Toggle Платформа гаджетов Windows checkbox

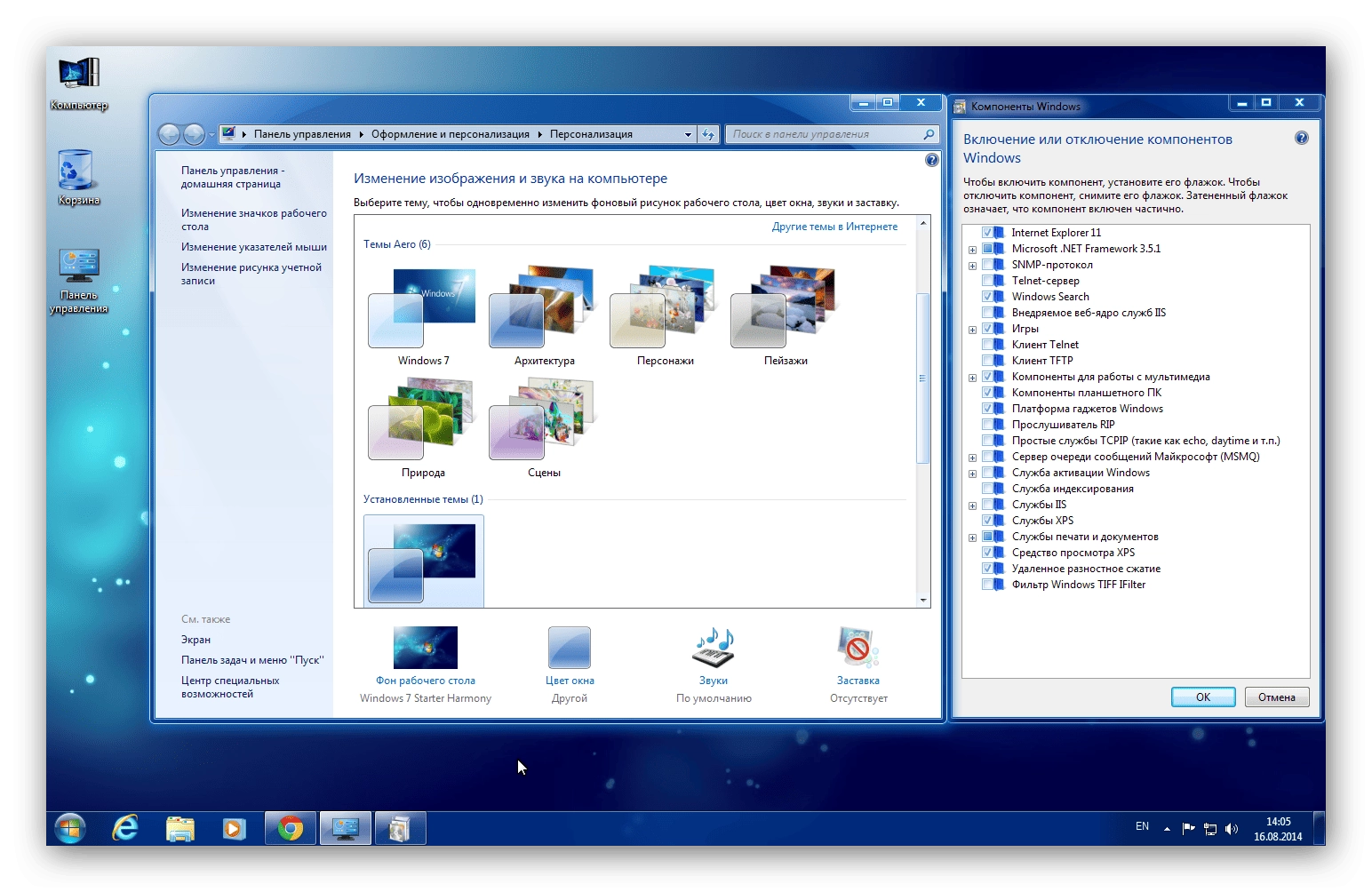click(x=987, y=409)
